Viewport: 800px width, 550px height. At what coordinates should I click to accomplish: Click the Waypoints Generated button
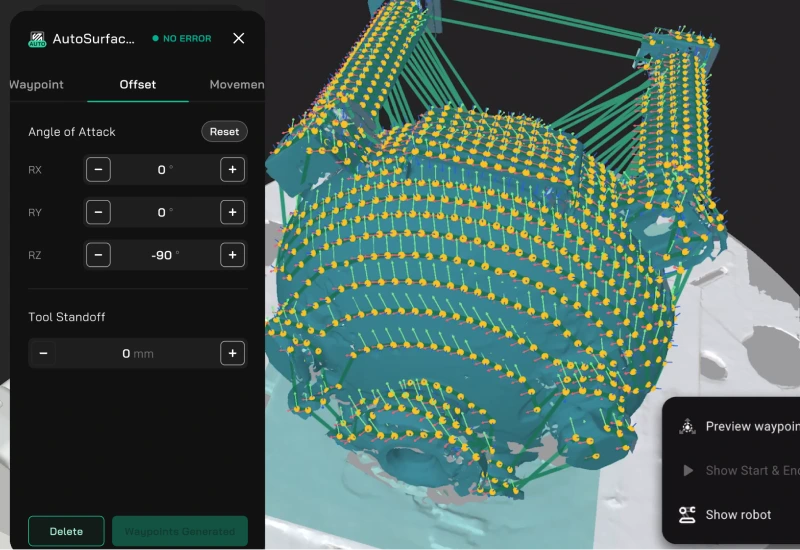[180, 531]
